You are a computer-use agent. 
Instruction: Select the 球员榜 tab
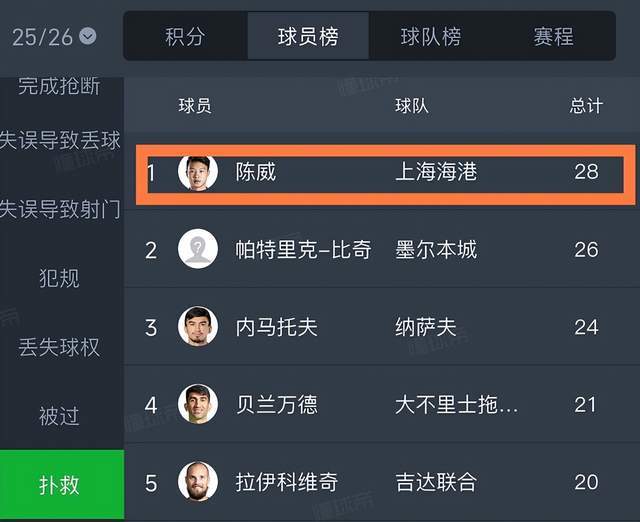coord(308,37)
